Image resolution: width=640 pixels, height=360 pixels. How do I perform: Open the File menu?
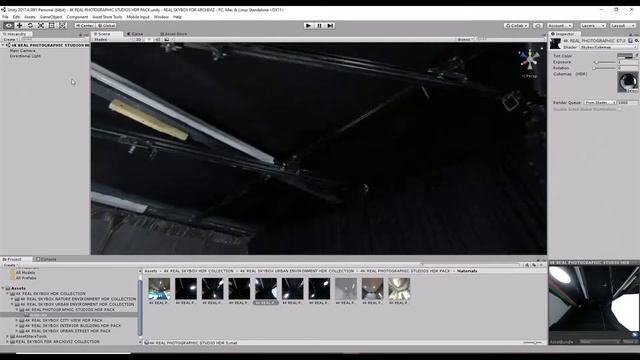5,17
